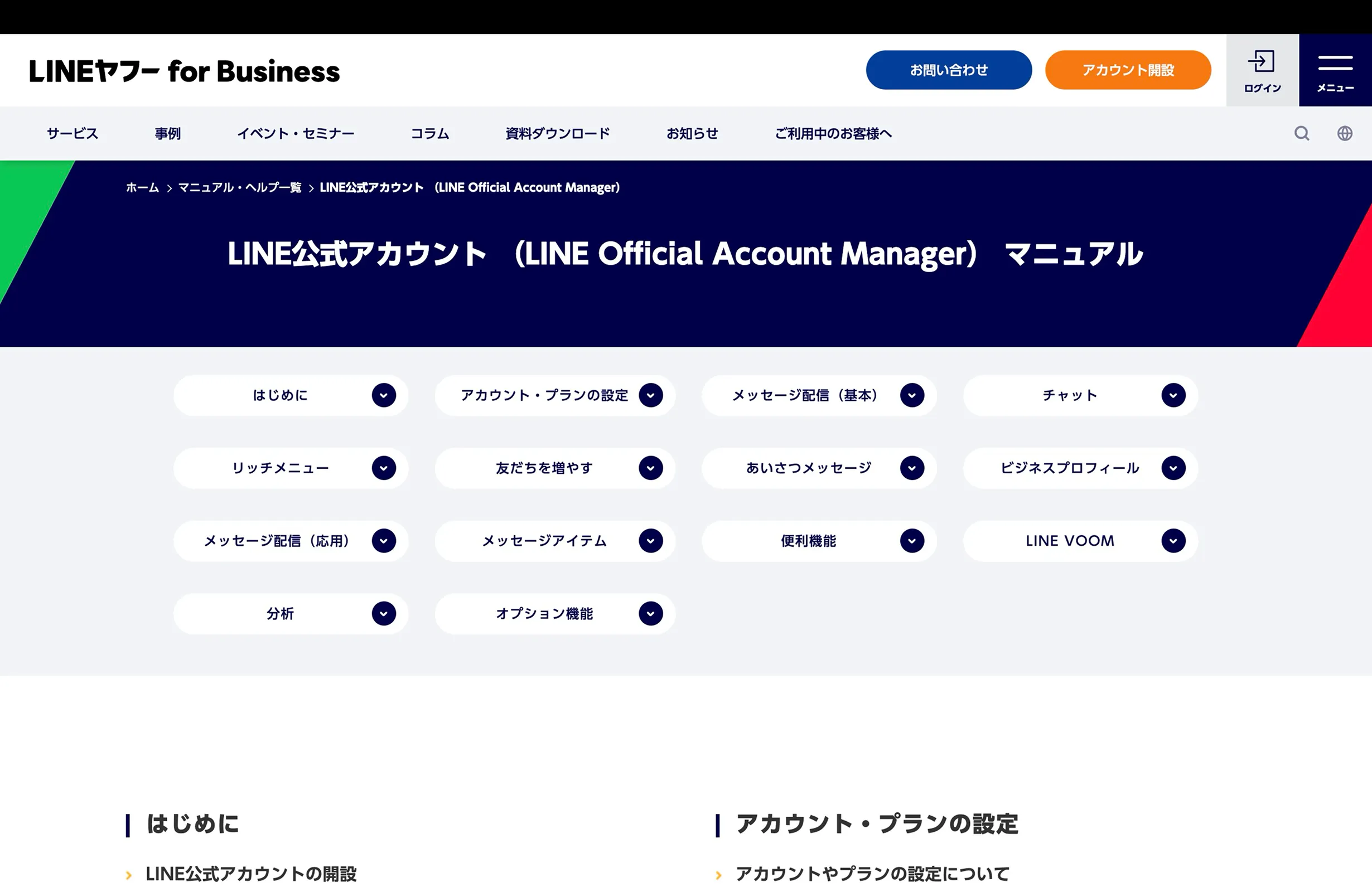Expand the メッセージ配信（基本） chevron

[912, 395]
